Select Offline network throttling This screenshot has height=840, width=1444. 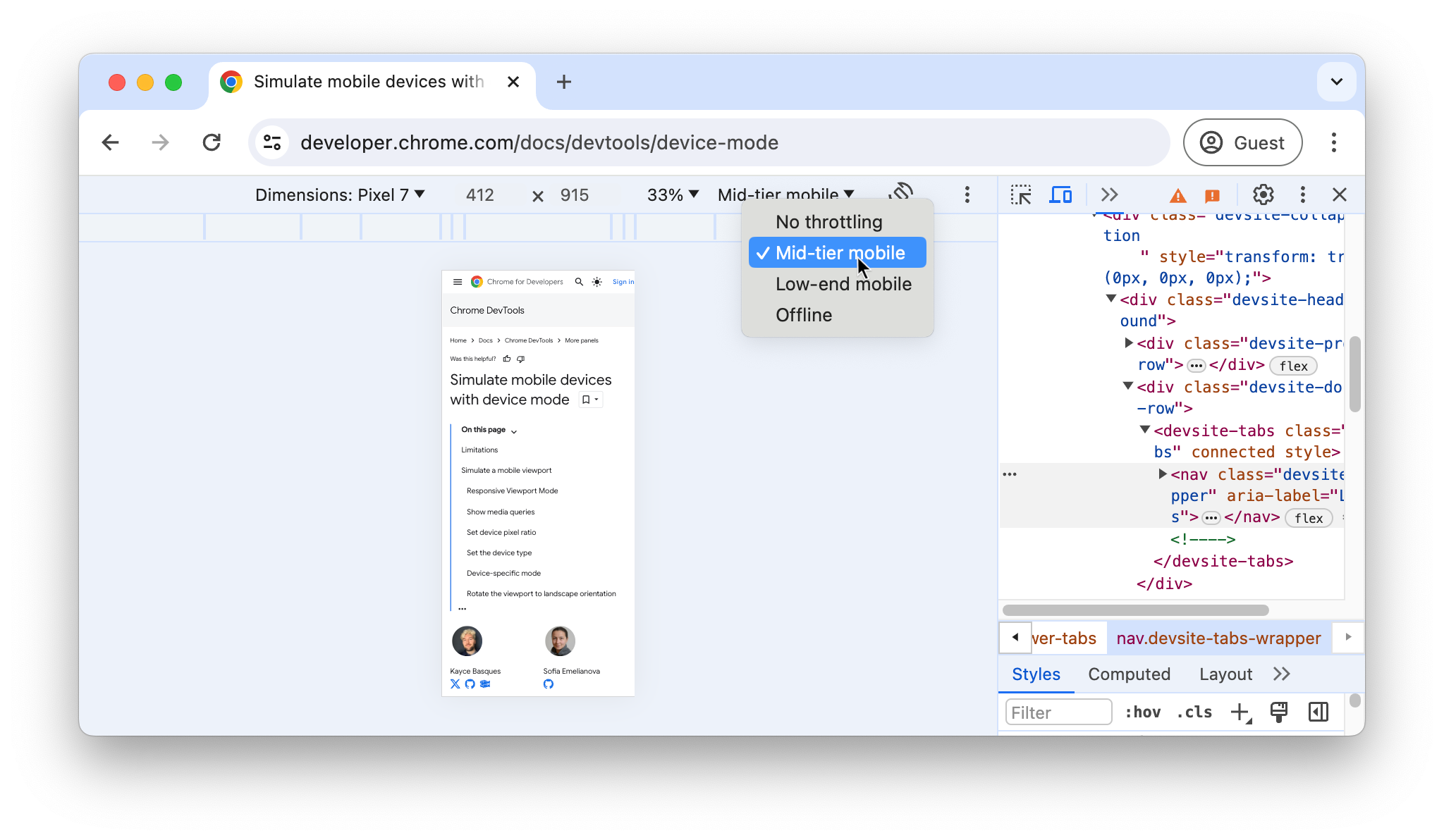[x=805, y=315]
